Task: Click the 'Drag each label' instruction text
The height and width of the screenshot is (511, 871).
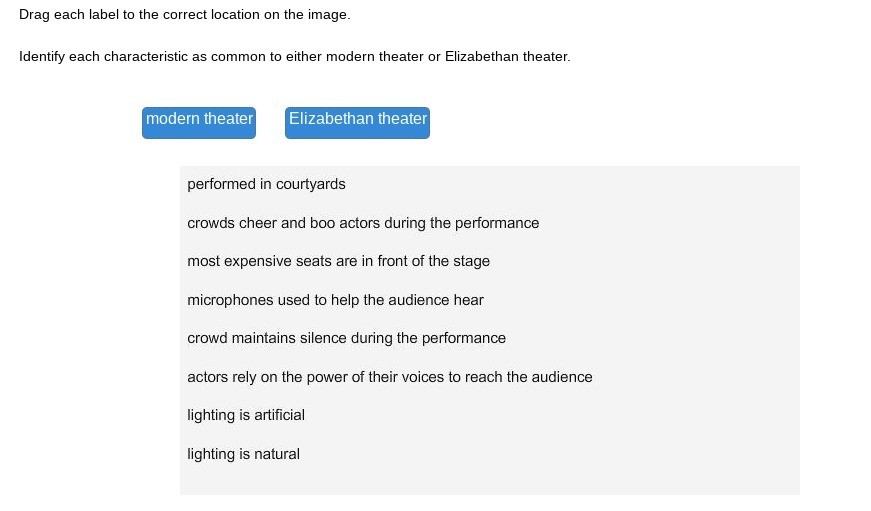Action: click(185, 16)
